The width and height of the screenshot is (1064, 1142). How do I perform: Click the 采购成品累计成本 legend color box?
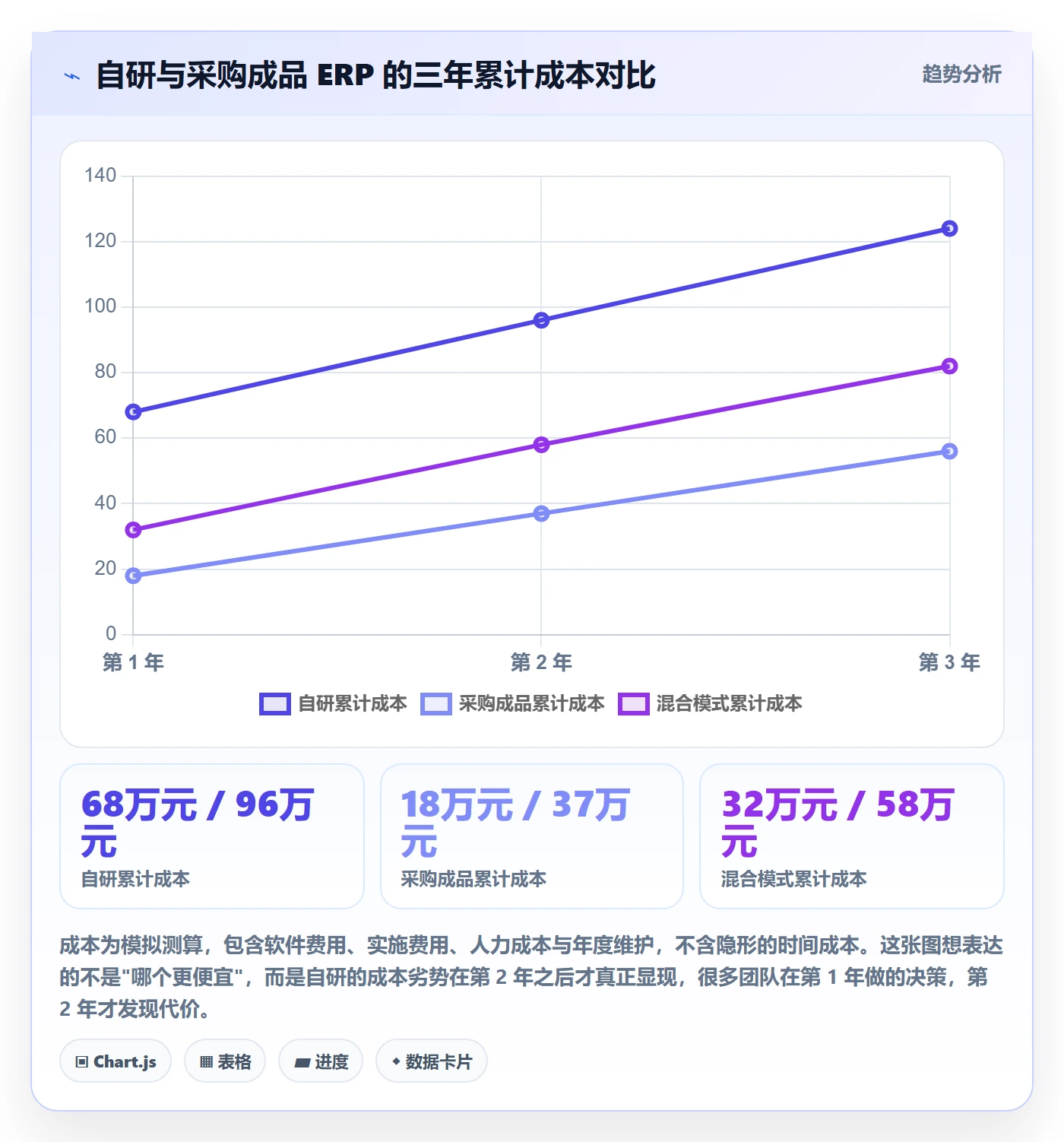(x=435, y=704)
